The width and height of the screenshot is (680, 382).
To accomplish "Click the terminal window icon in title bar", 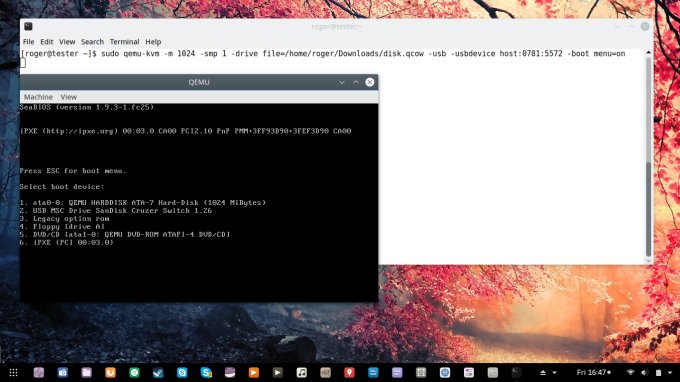I will (28, 26).
